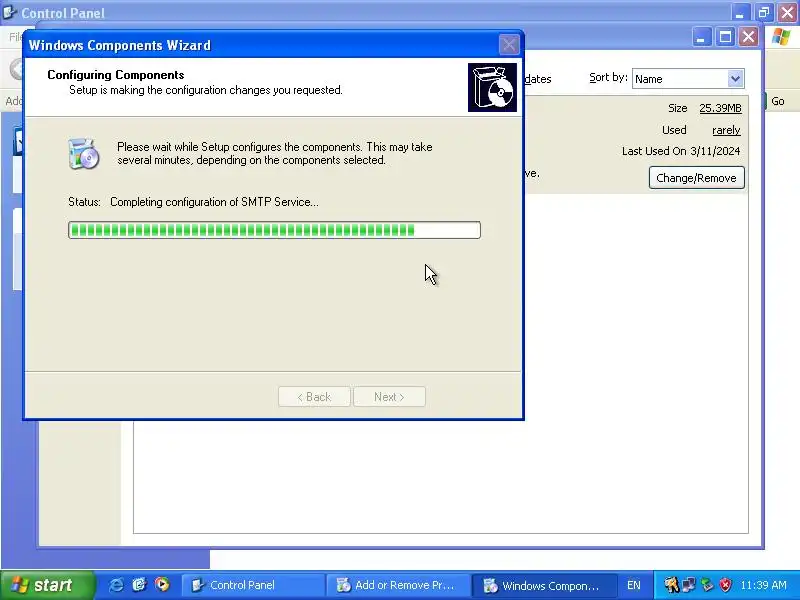Click the Go button in Control Panel
This screenshot has height=600, width=800.
778,101
